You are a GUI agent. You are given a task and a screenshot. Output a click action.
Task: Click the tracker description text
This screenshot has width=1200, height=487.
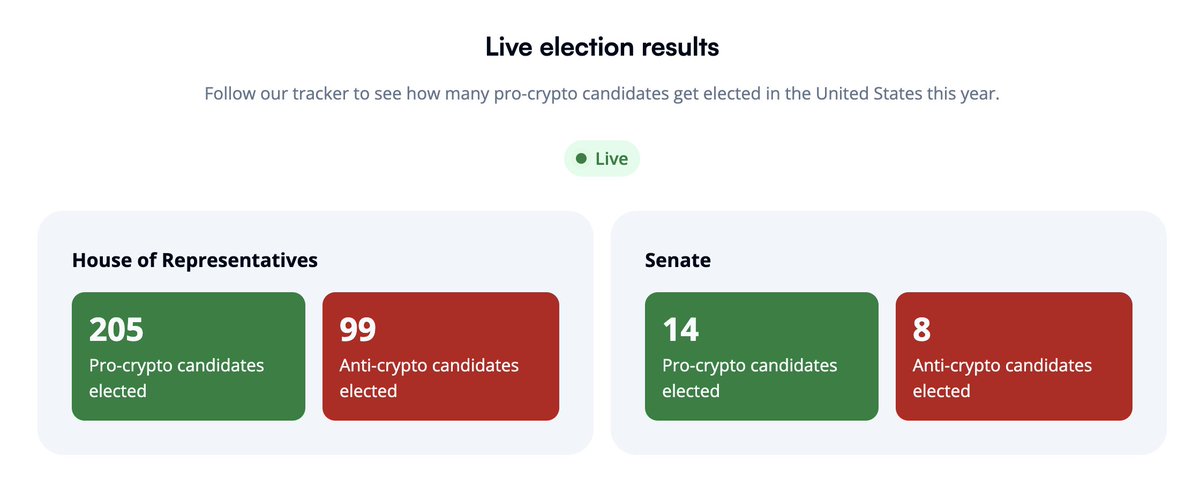pyautogui.click(x=602, y=94)
